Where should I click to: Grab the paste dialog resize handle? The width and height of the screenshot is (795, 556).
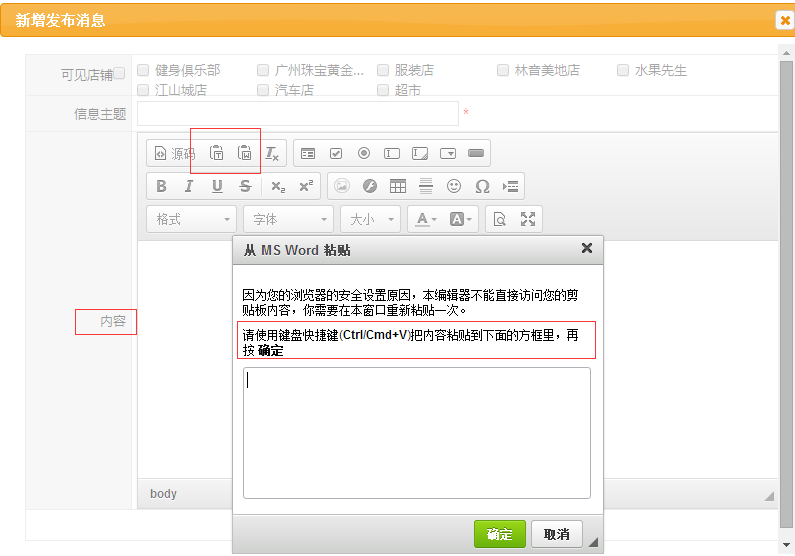click(x=593, y=542)
